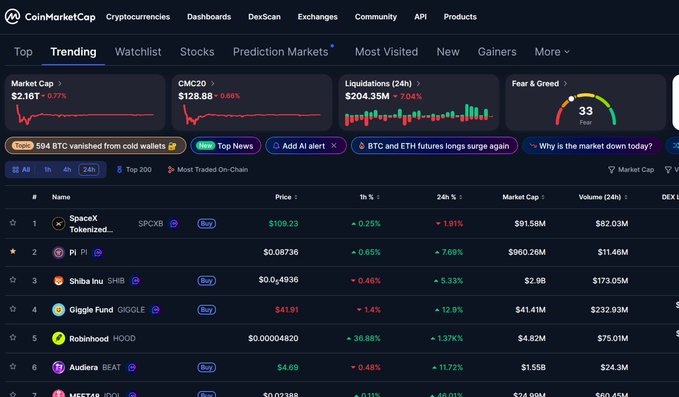The image size is (679, 397).
Task: Sort table by Market Cap column
Action: (x=524, y=197)
